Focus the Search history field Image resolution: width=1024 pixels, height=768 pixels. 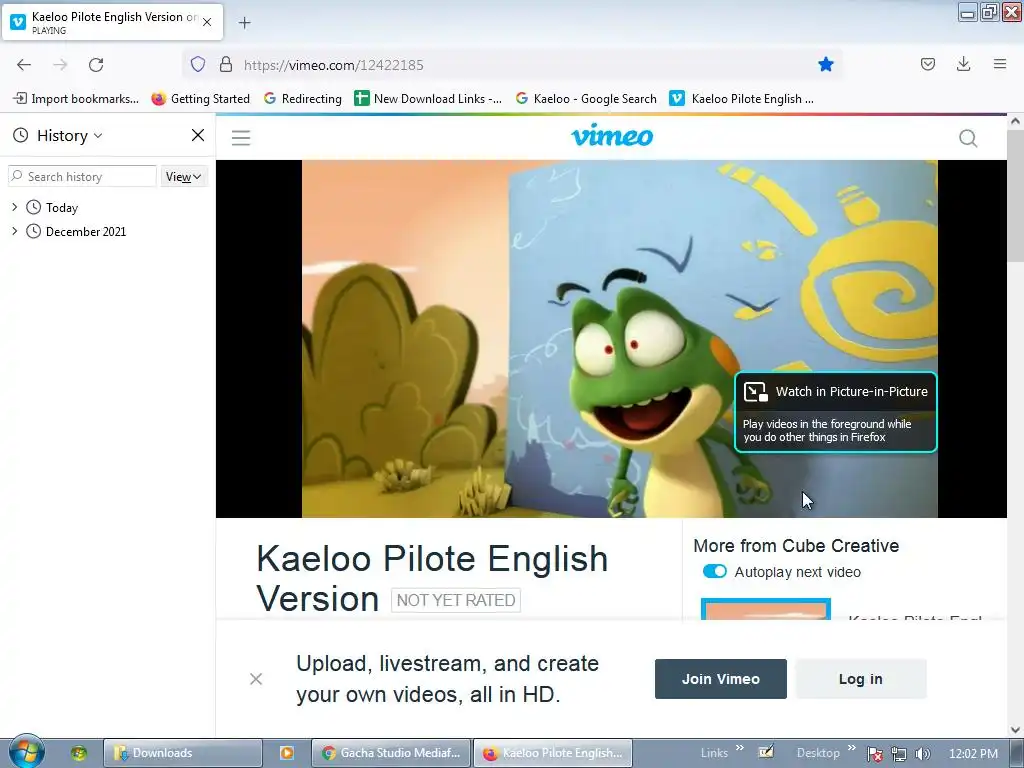pos(82,176)
